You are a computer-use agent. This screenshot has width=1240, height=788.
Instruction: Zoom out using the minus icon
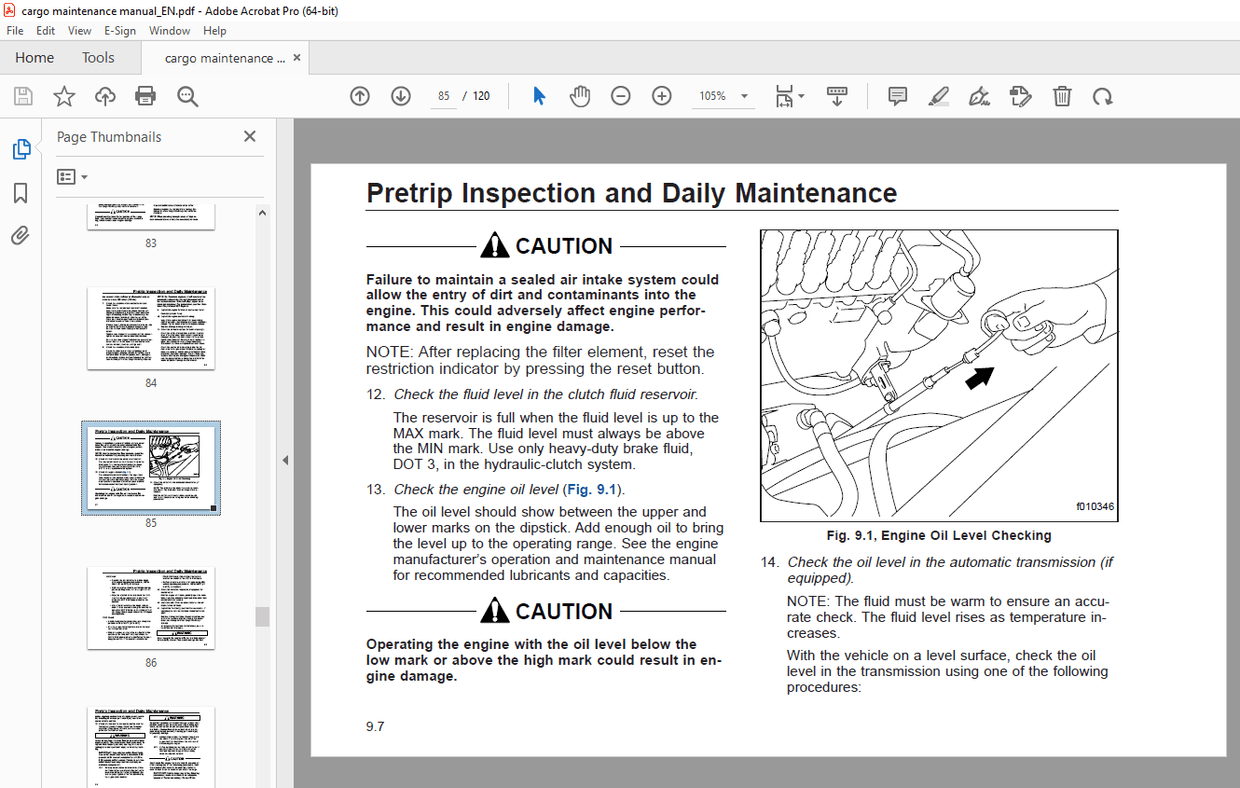(620, 95)
